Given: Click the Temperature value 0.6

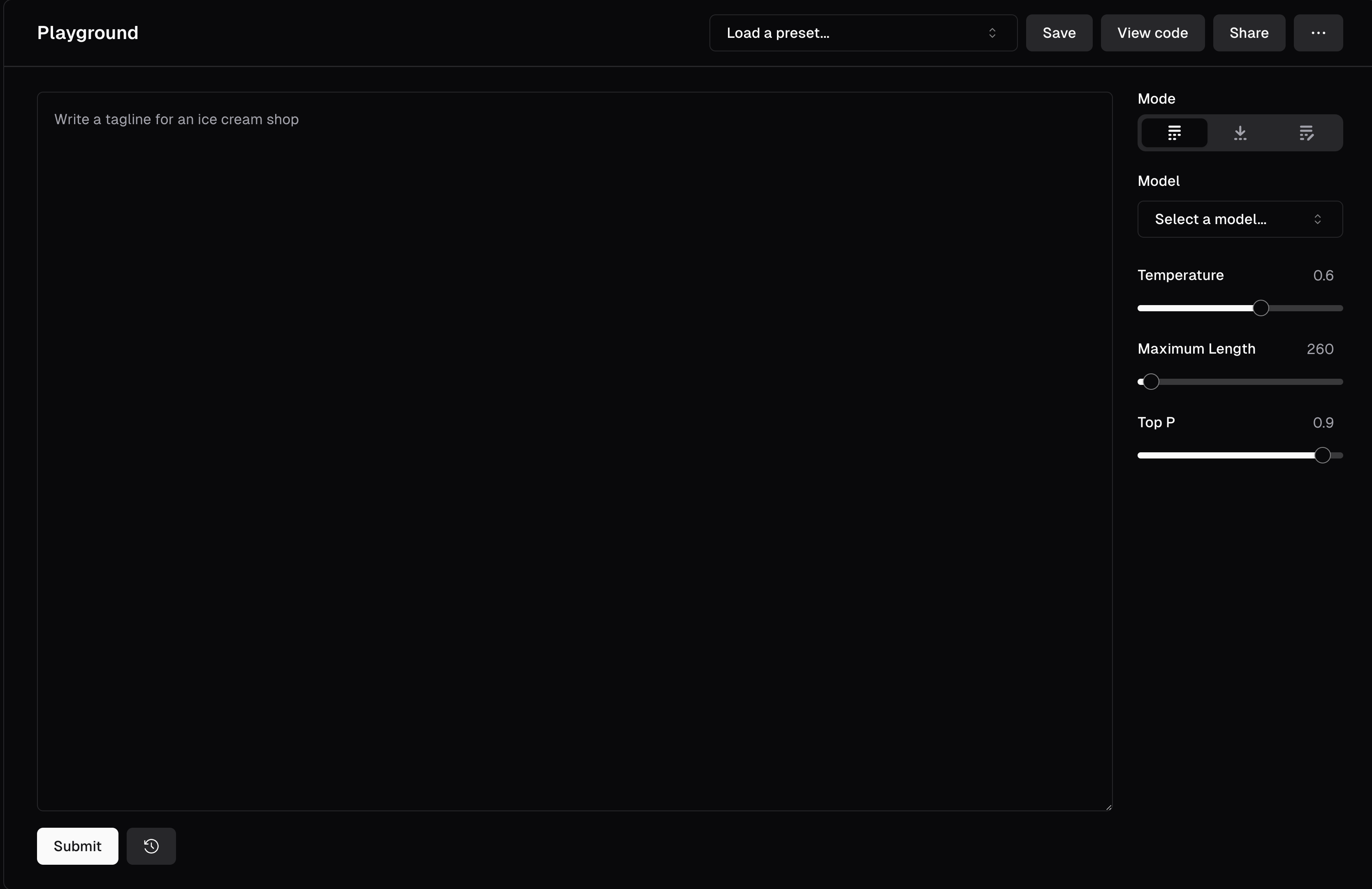Looking at the screenshot, I should [1323, 275].
